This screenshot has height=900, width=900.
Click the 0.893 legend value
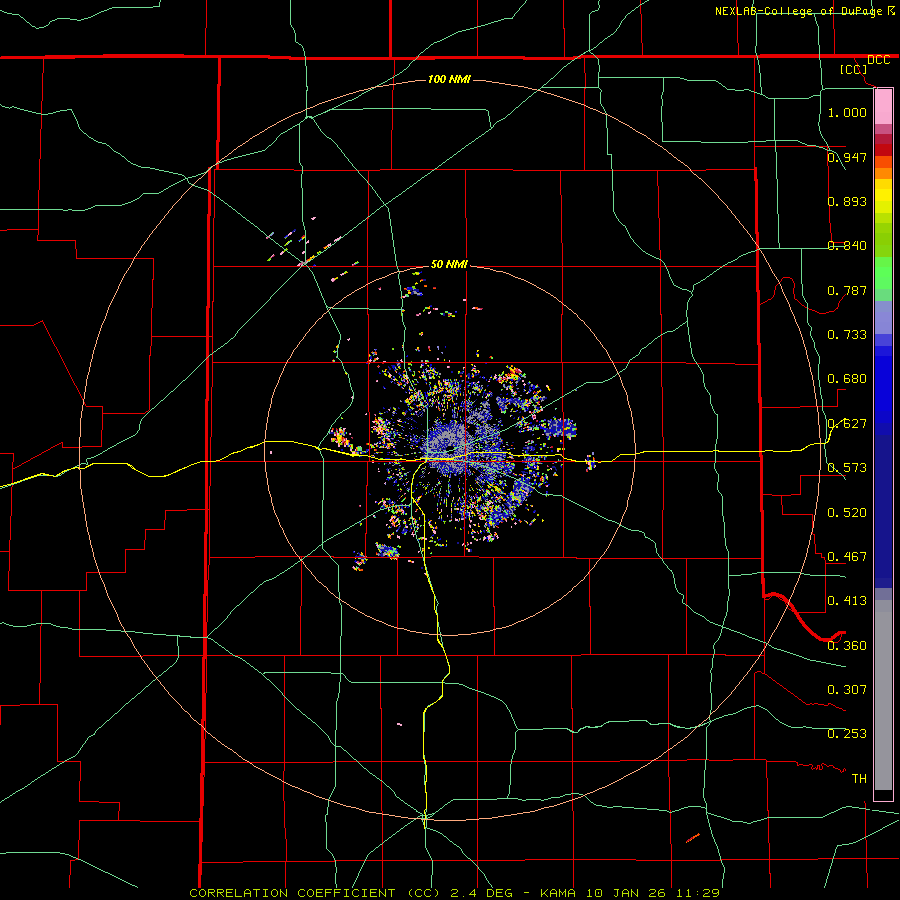coord(847,201)
